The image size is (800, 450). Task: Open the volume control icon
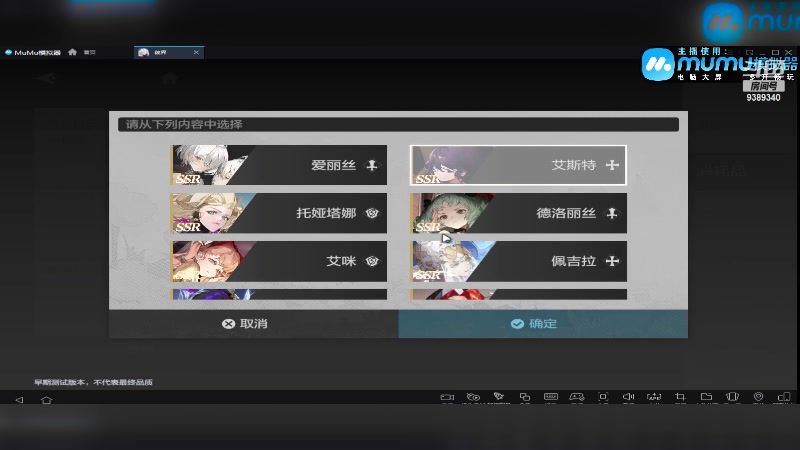click(629, 396)
